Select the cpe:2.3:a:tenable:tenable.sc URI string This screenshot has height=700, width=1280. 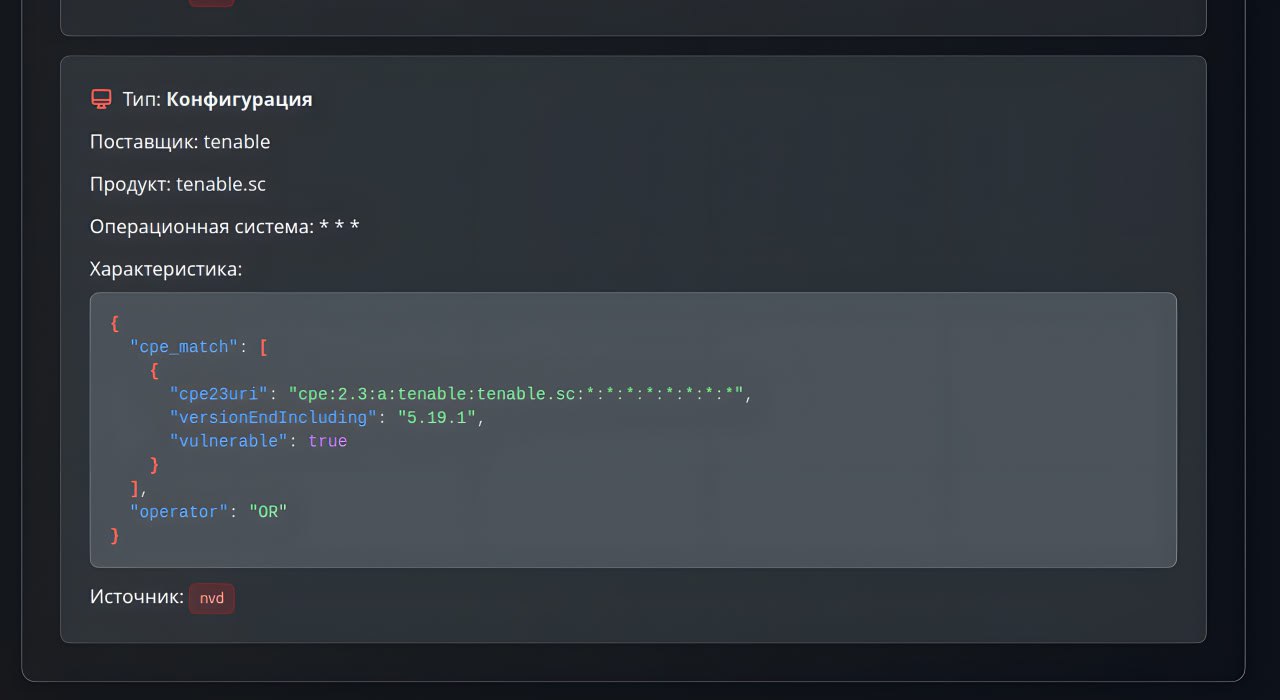tap(516, 394)
